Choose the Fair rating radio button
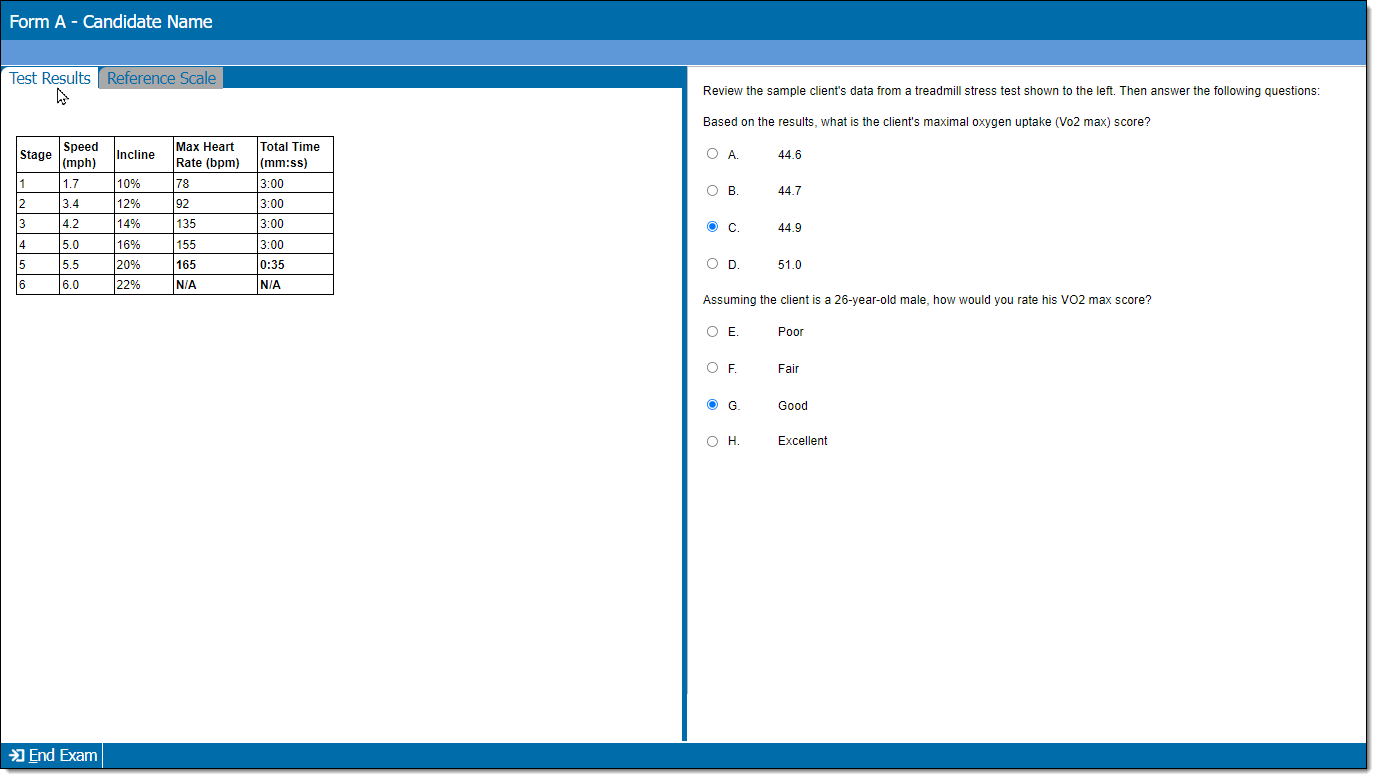This screenshot has width=1377, height=779. [x=712, y=368]
